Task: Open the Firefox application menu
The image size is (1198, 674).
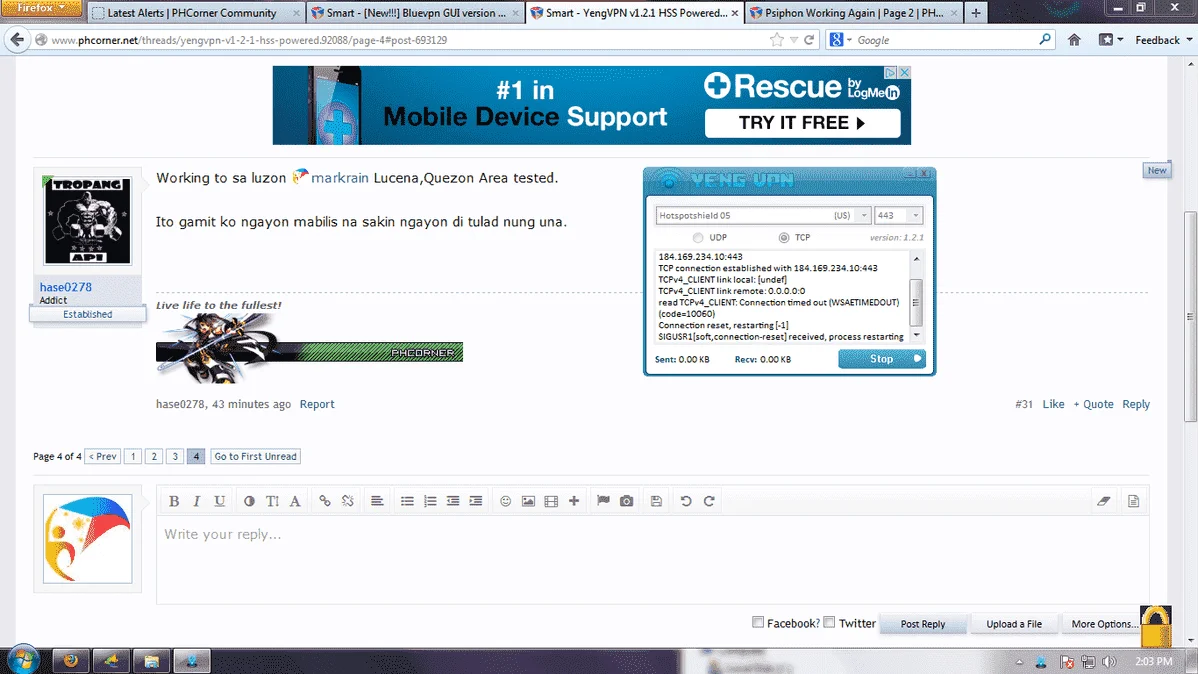Action: click(x=40, y=8)
